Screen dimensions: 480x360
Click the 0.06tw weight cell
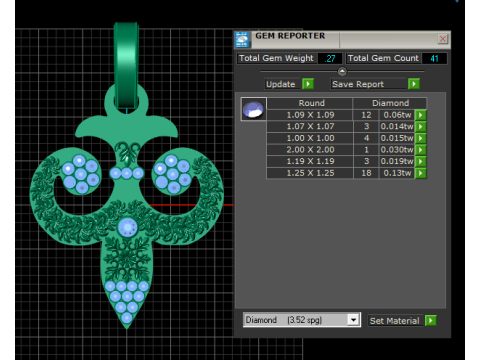point(397,115)
